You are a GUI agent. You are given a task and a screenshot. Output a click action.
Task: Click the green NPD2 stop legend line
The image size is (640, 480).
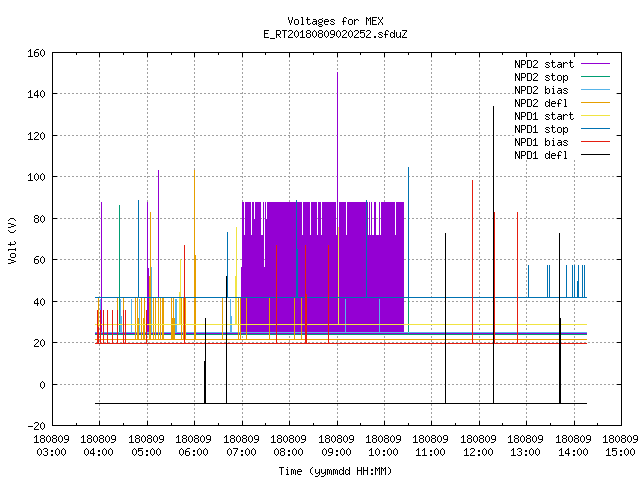(595, 77)
